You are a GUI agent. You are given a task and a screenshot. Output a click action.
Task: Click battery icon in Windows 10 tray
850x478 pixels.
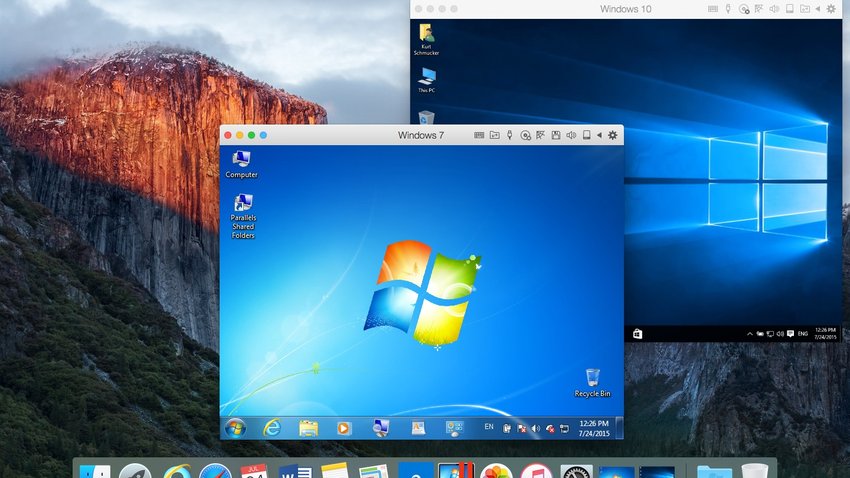[760, 334]
